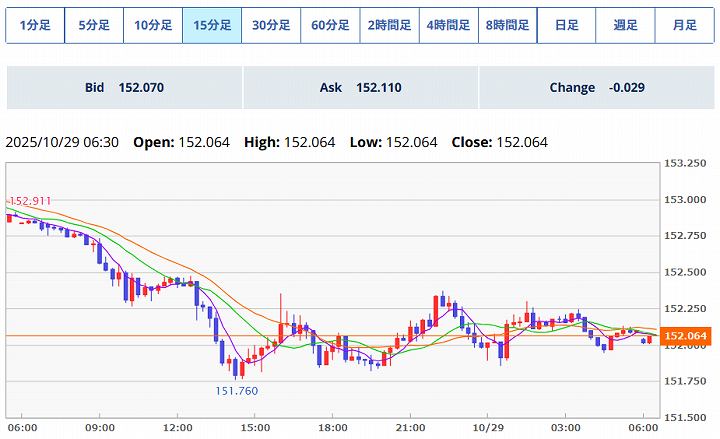Click the Ask 152.110 price panel
The width and height of the screenshot is (720, 439).
point(360,88)
